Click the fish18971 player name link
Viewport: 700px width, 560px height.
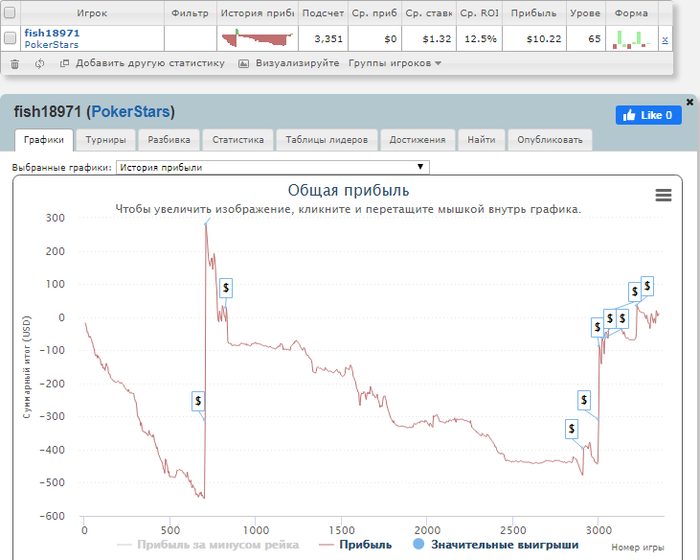(x=52, y=33)
